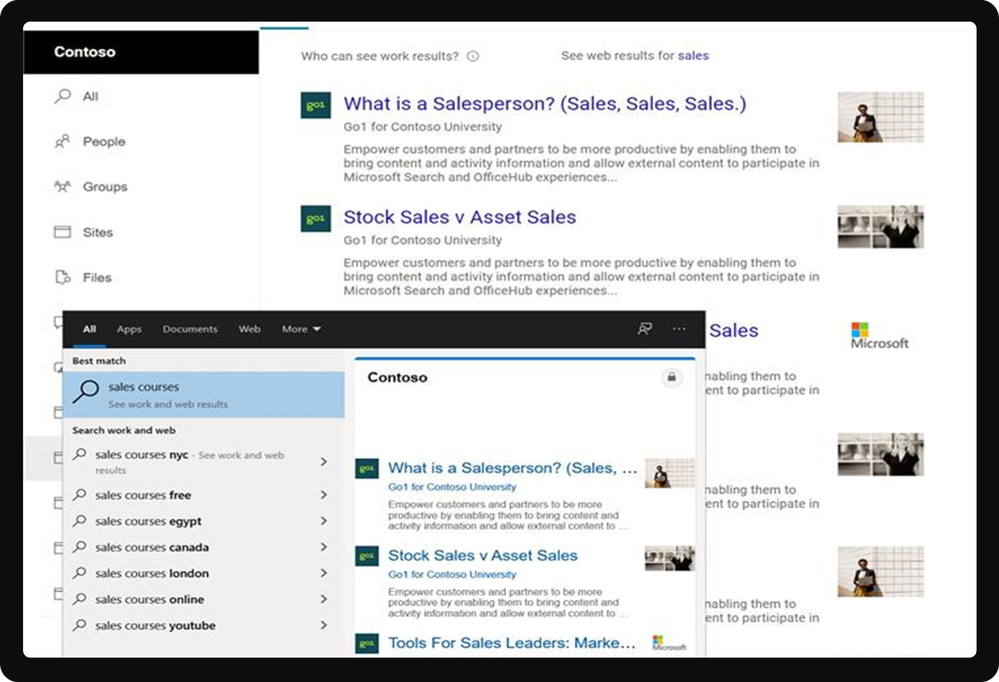This screenshot has height=682, width=999.
Task: Select suggestion 'sales courses free'
Action: (143, 495)
